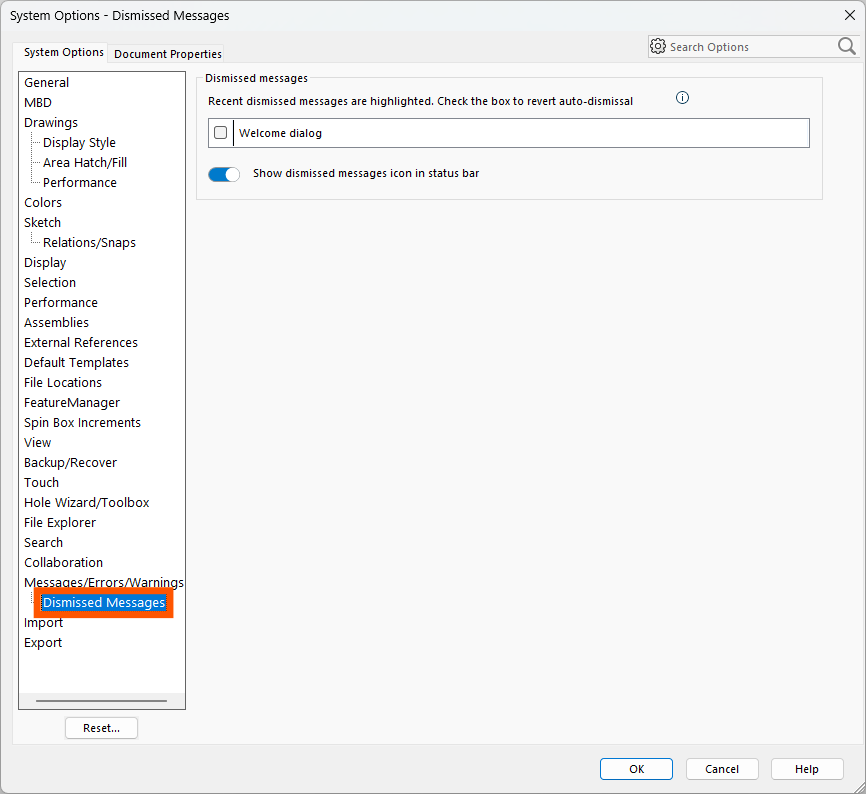The width and height of the screenshot is (866, 794).
Task: Go to Relations/Snaps settings
Action: click(89, 243)
